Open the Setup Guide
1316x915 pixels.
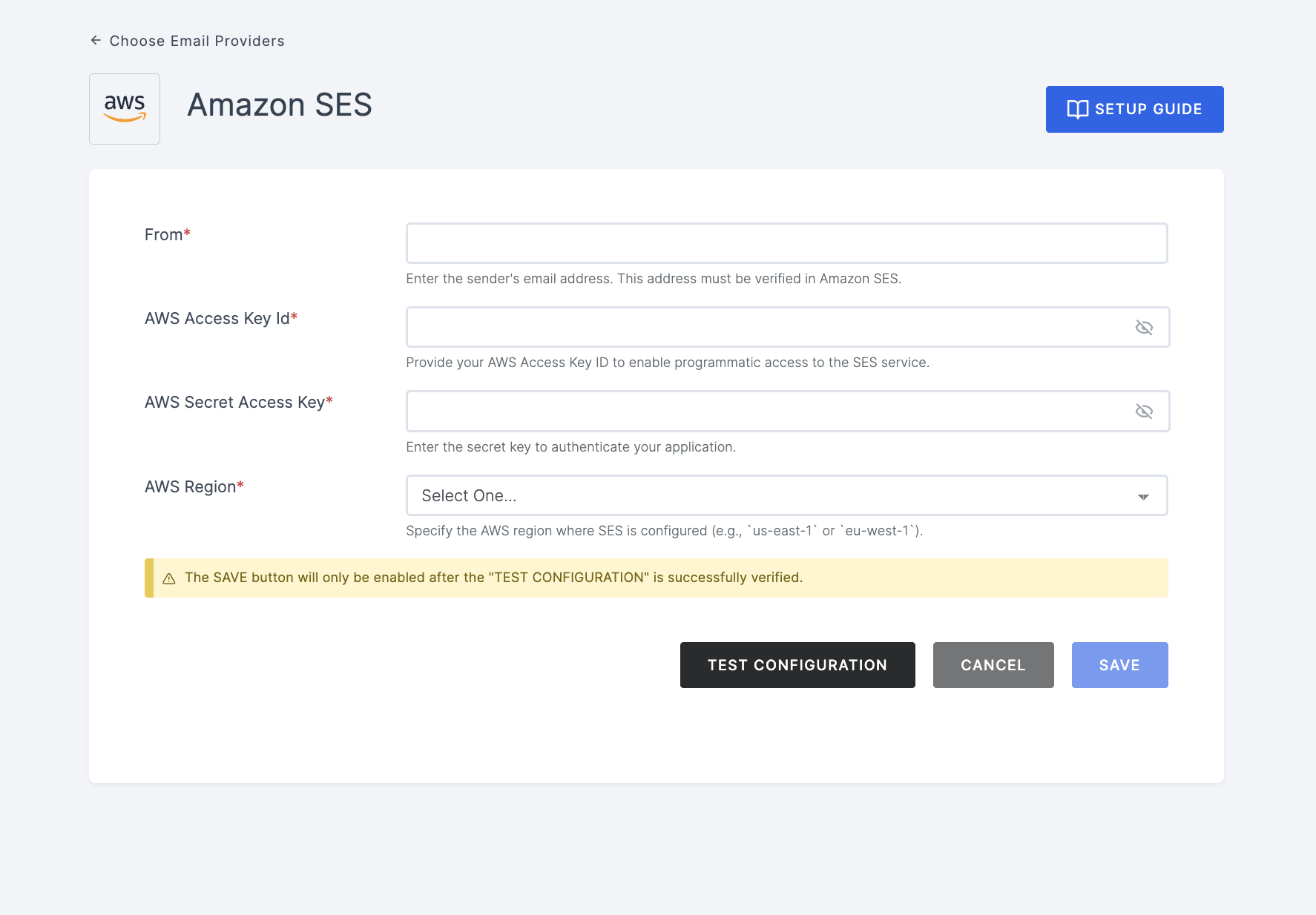coord(1134,109)
